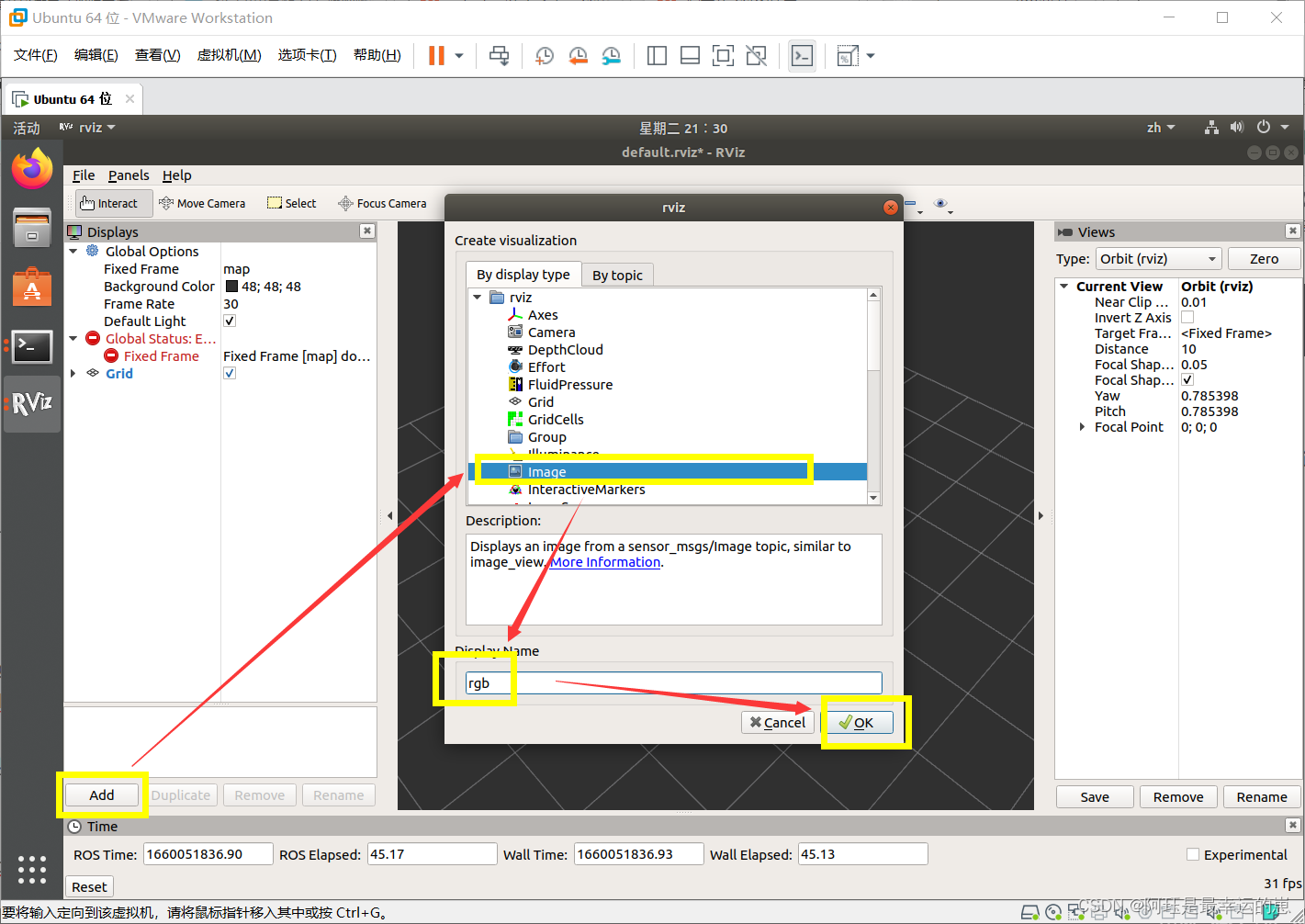Collapse the Global Status tree node

click(x=73, y=338)
